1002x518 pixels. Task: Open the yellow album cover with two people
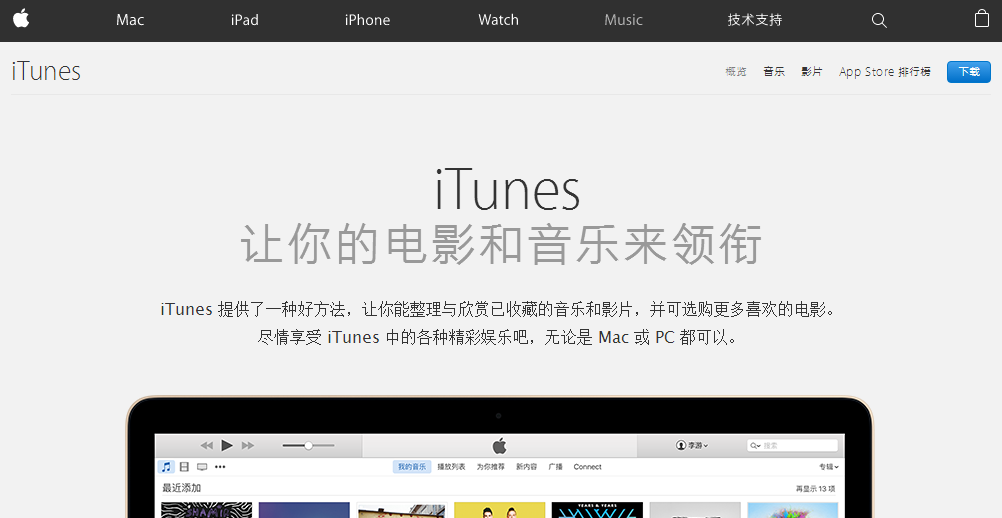pos(499,510)
